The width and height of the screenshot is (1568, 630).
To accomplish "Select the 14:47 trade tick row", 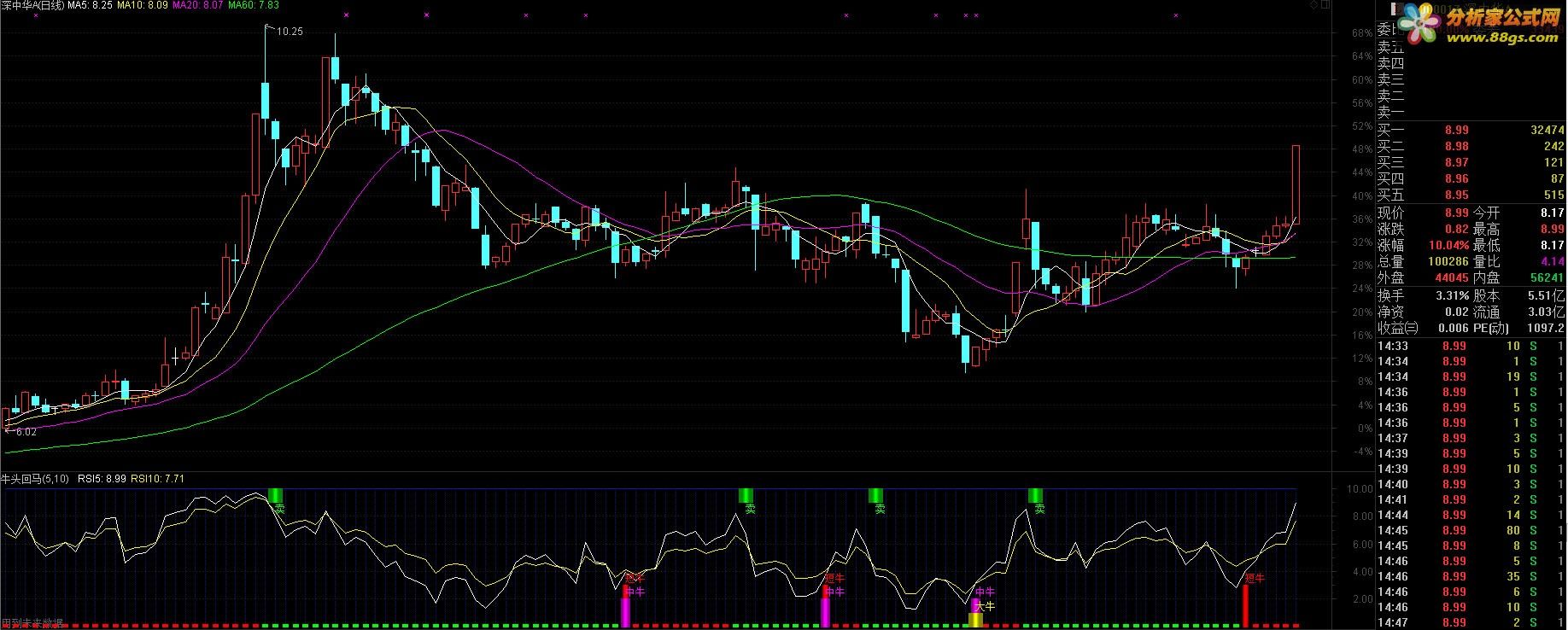I will pos(1471,623).
